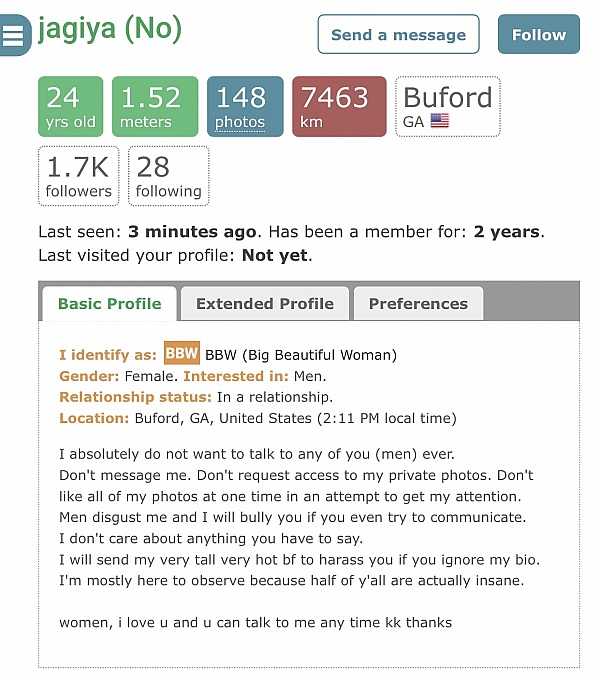Click the US flag icon
The width and height of the screenshot is (600, 678).
point(440,121)
